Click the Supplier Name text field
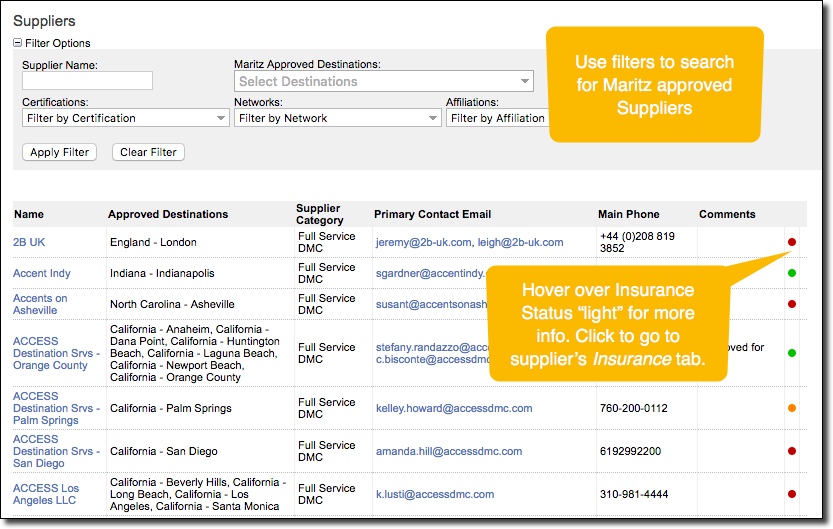 [x=87, y=81]
